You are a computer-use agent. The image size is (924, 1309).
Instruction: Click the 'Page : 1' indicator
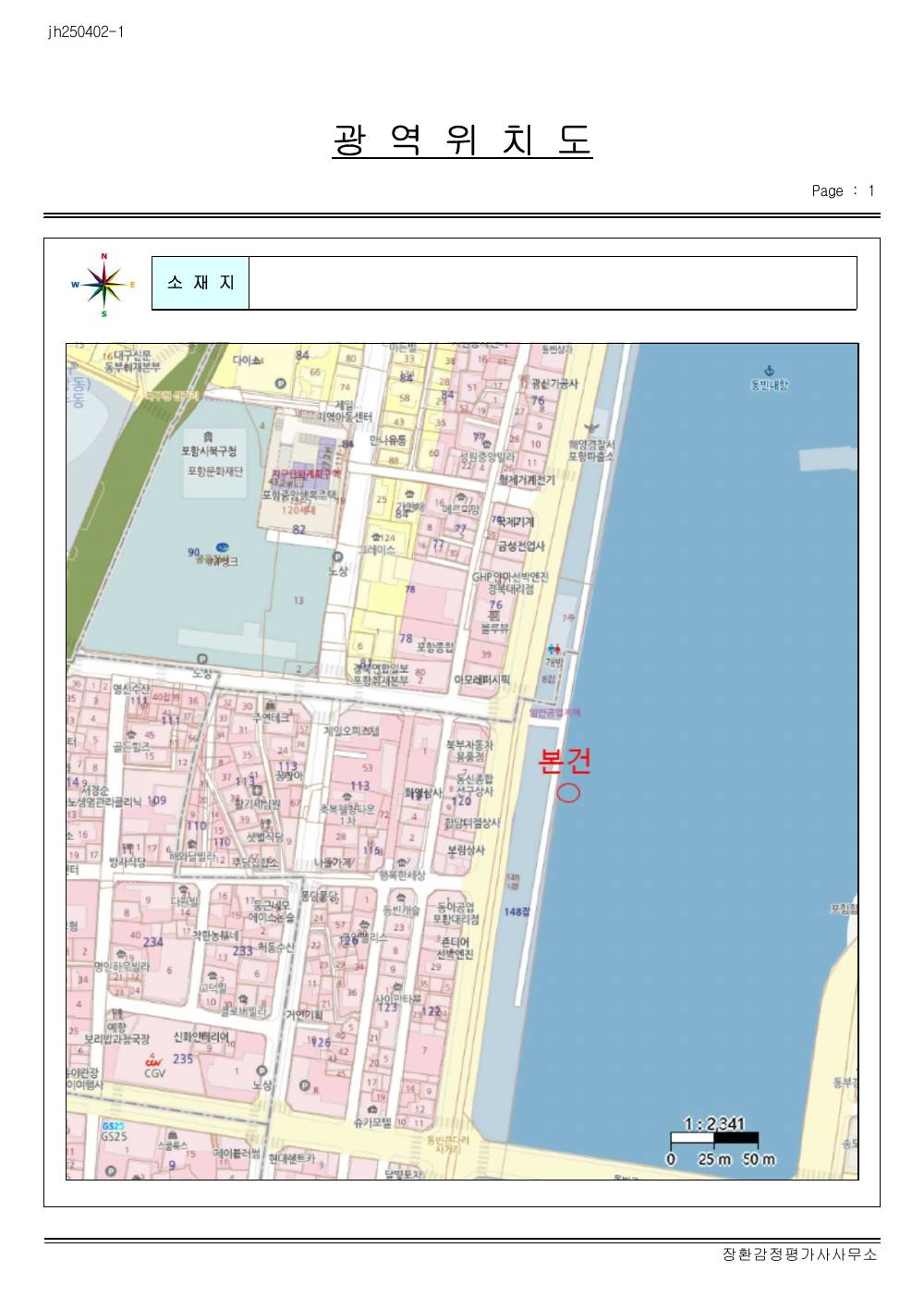click(843, 191)
